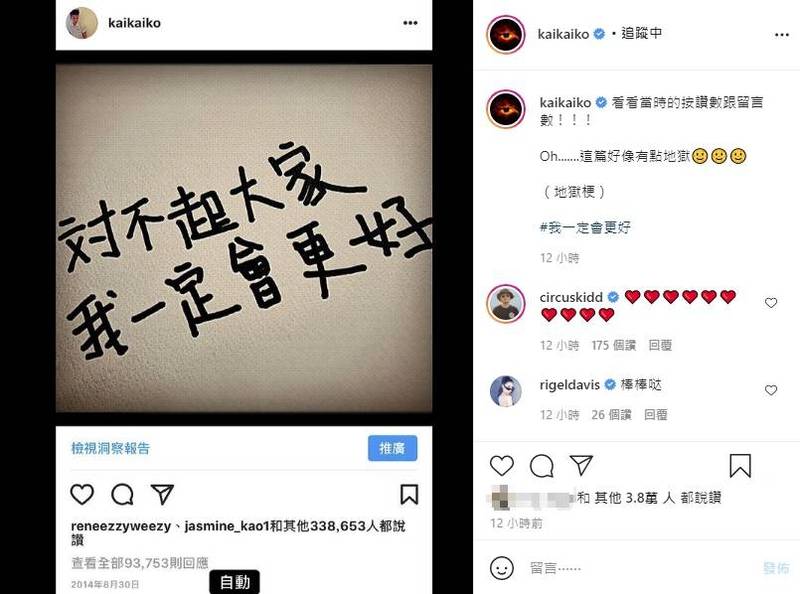Image resolution: width=800 pixels, height=594 pixels.
Task: Focus the 留言 comment input field
Action: (643, 568)
